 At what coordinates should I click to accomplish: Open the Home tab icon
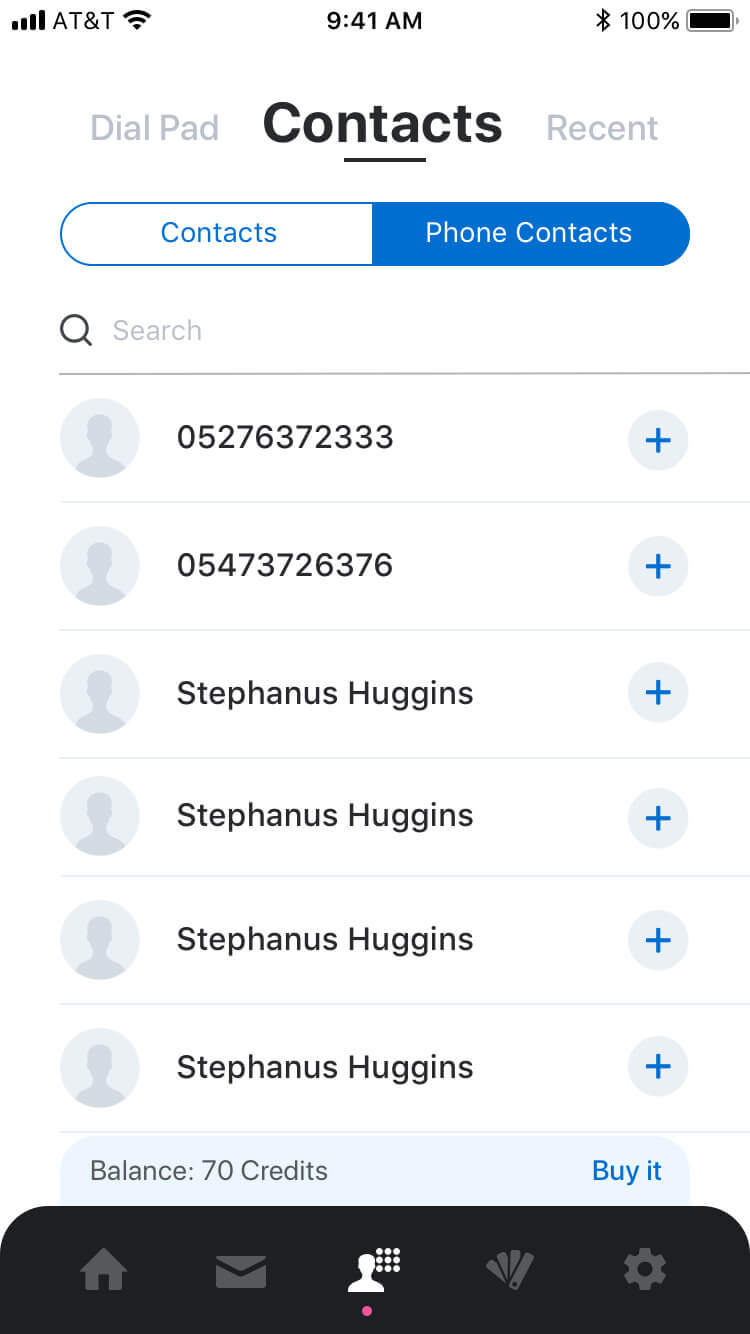pos(104,1271)
